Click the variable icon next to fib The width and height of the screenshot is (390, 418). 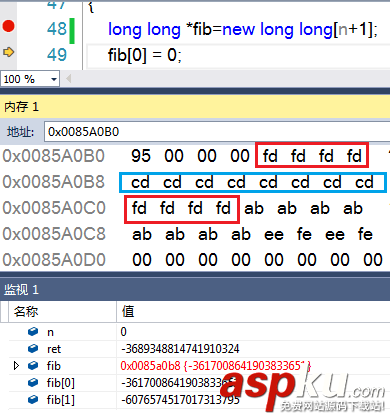point(33,365)
